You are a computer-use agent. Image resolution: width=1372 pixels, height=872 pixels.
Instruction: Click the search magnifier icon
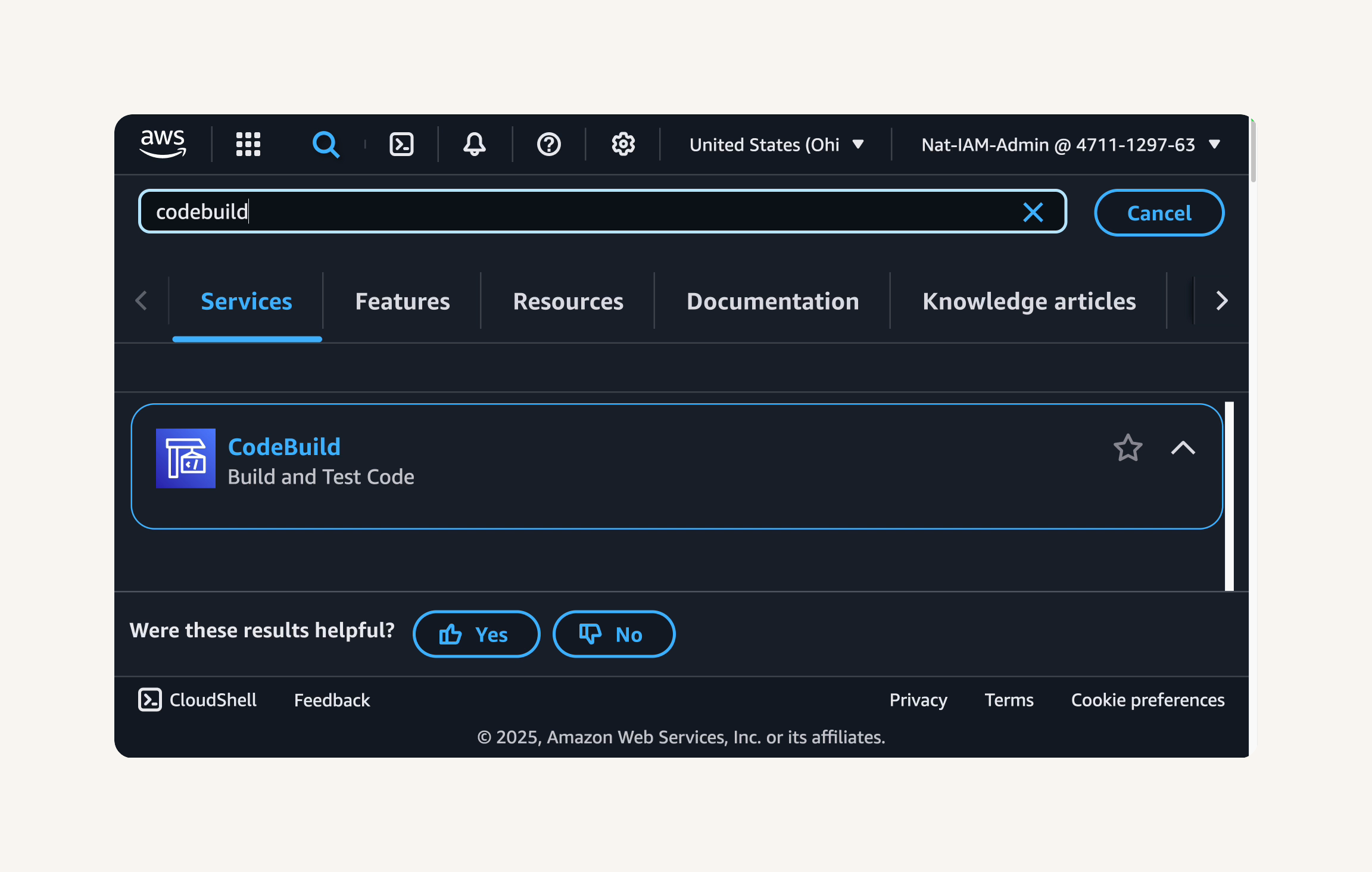coord(326,144)
